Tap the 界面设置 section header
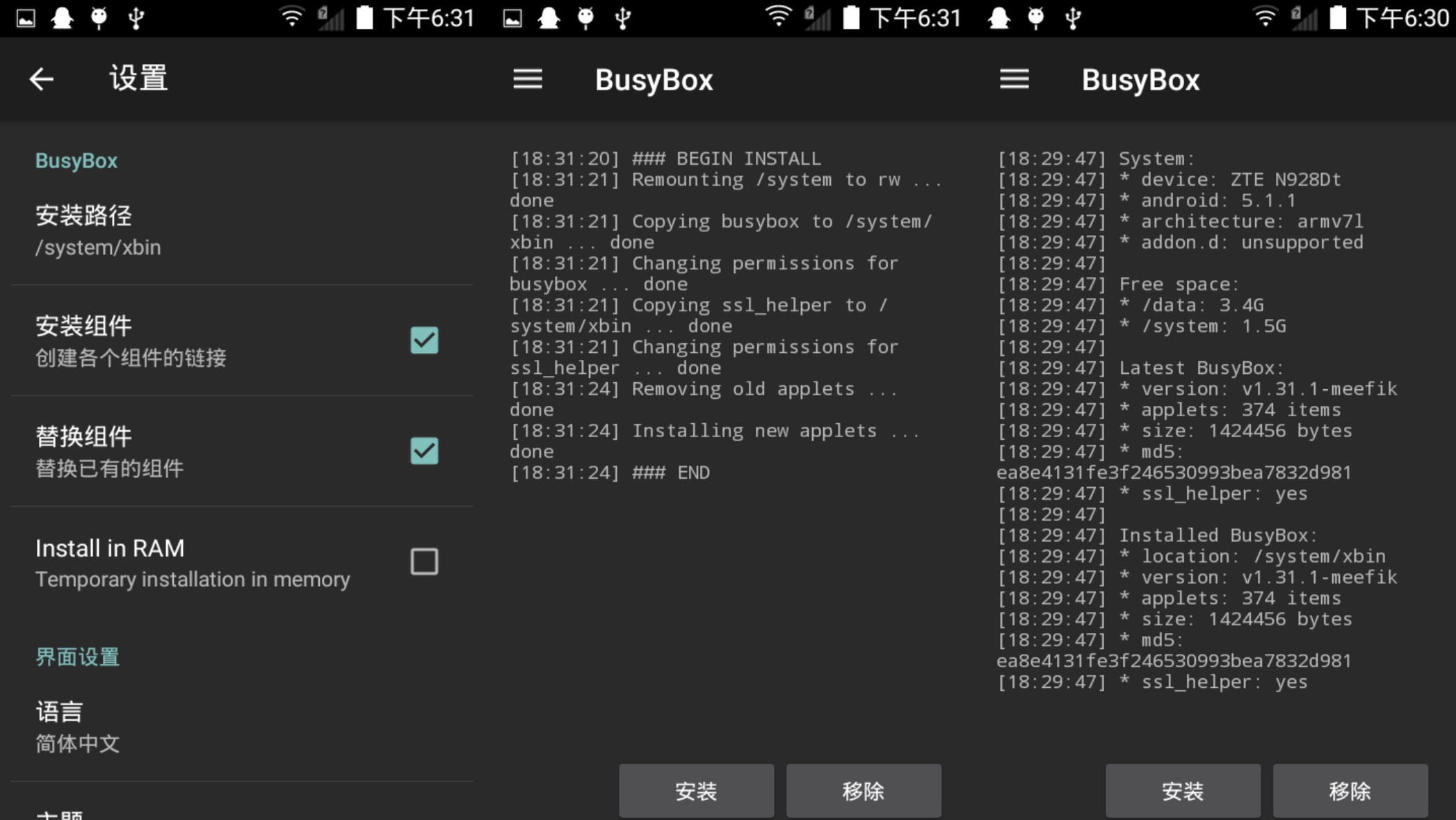Screen dimensions: 1456x820 (x=77, y=657)
